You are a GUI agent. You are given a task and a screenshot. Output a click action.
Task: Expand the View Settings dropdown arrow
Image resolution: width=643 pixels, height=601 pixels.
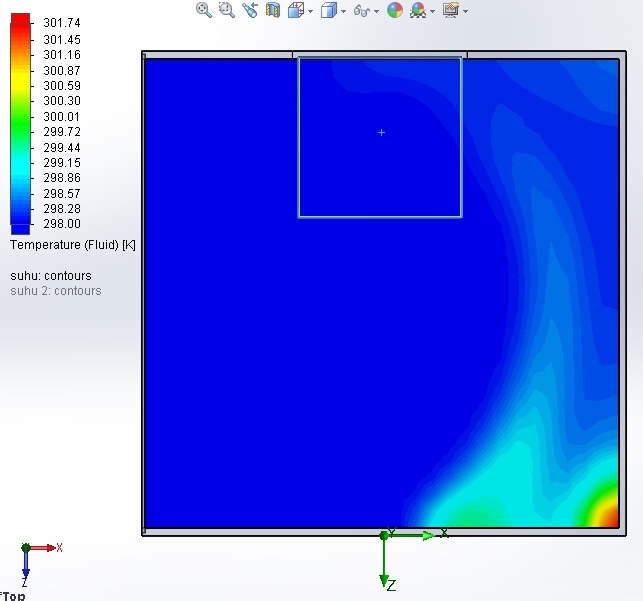(465, 11)
